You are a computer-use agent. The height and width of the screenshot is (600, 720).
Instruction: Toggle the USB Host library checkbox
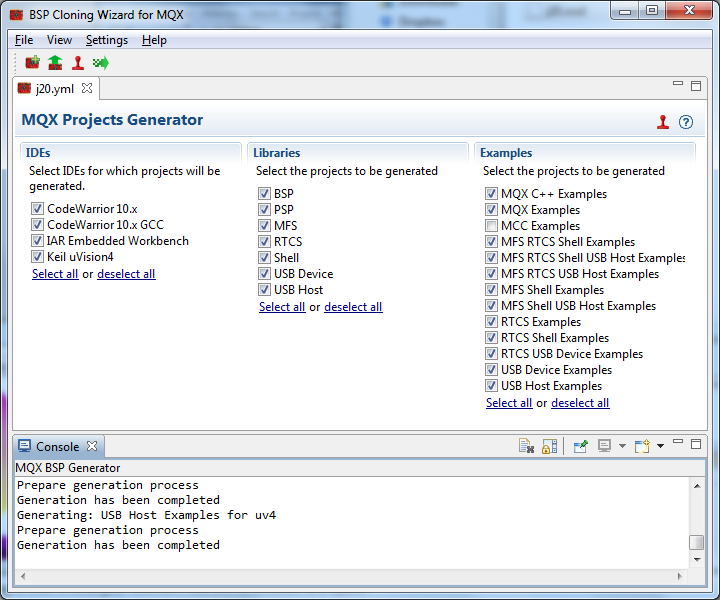click(264, 290)
